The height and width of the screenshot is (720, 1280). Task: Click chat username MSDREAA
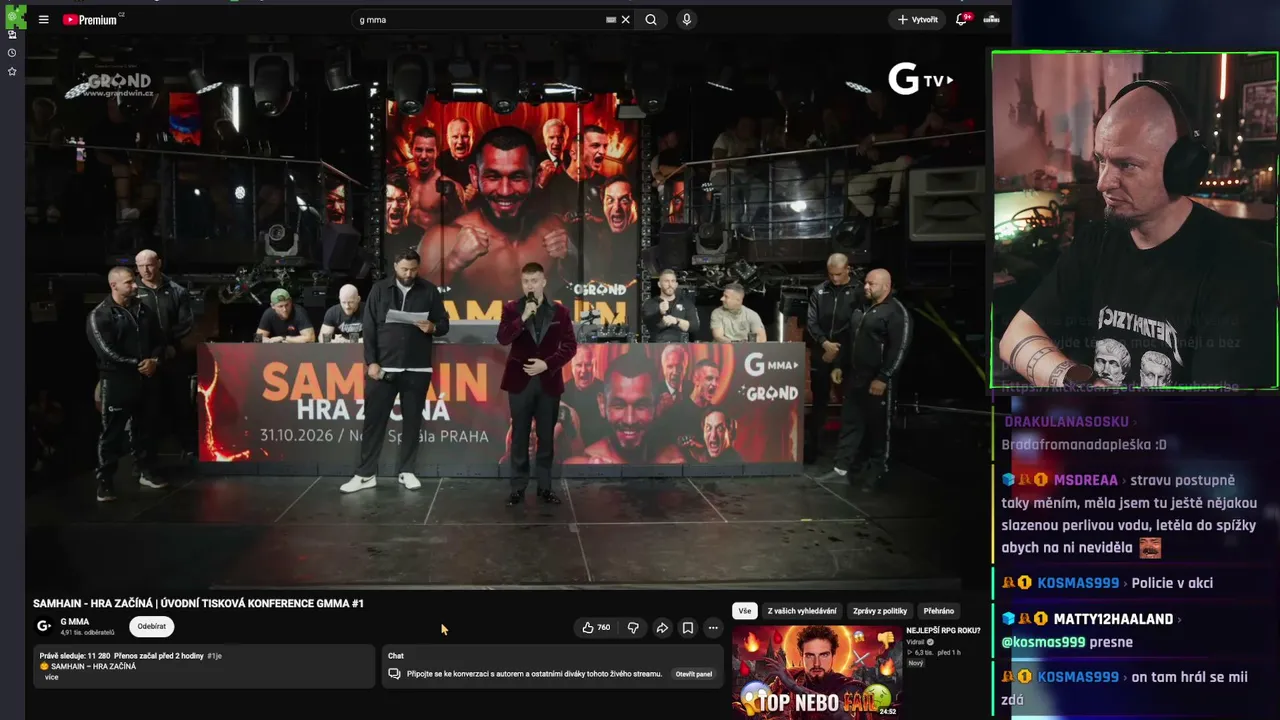click(x=1086, y=480)
